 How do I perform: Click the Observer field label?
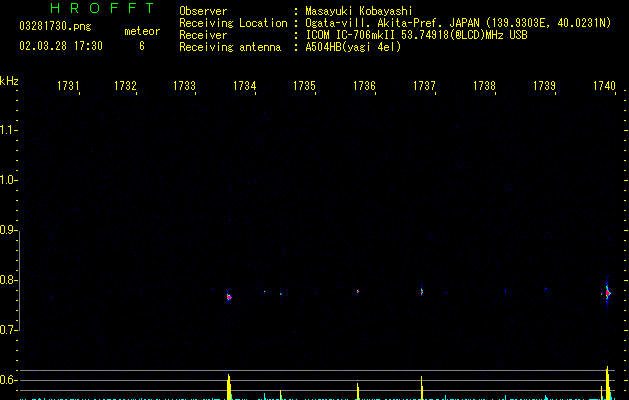pyautogui.click(x=203, y=11)
